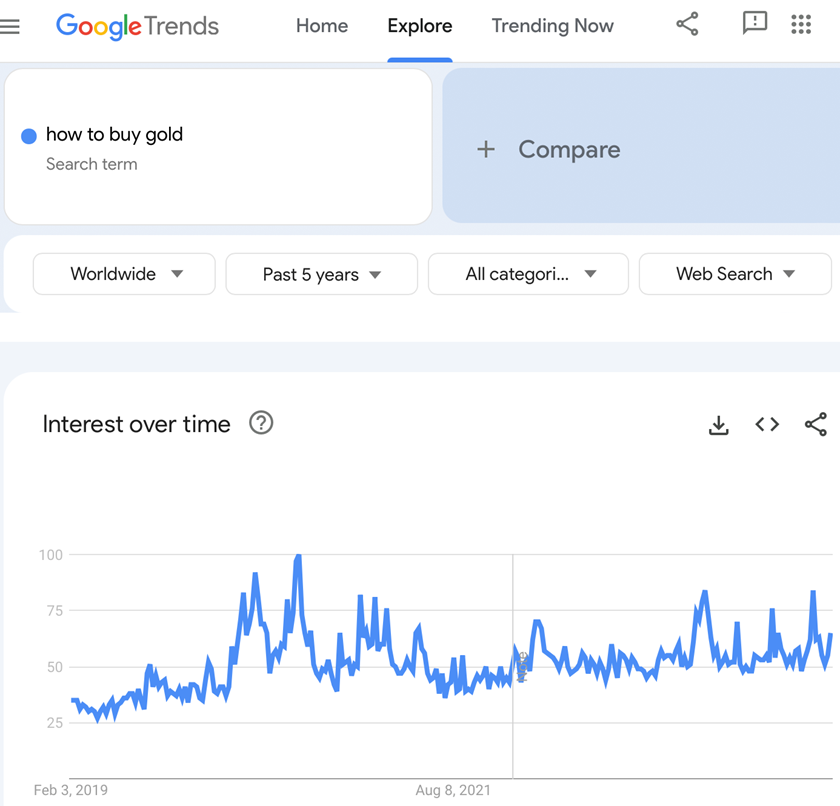The width and height of the screenshot is (840, 806).
Task: Open the Past 5 years dropdown
Action: coord(321,275)
